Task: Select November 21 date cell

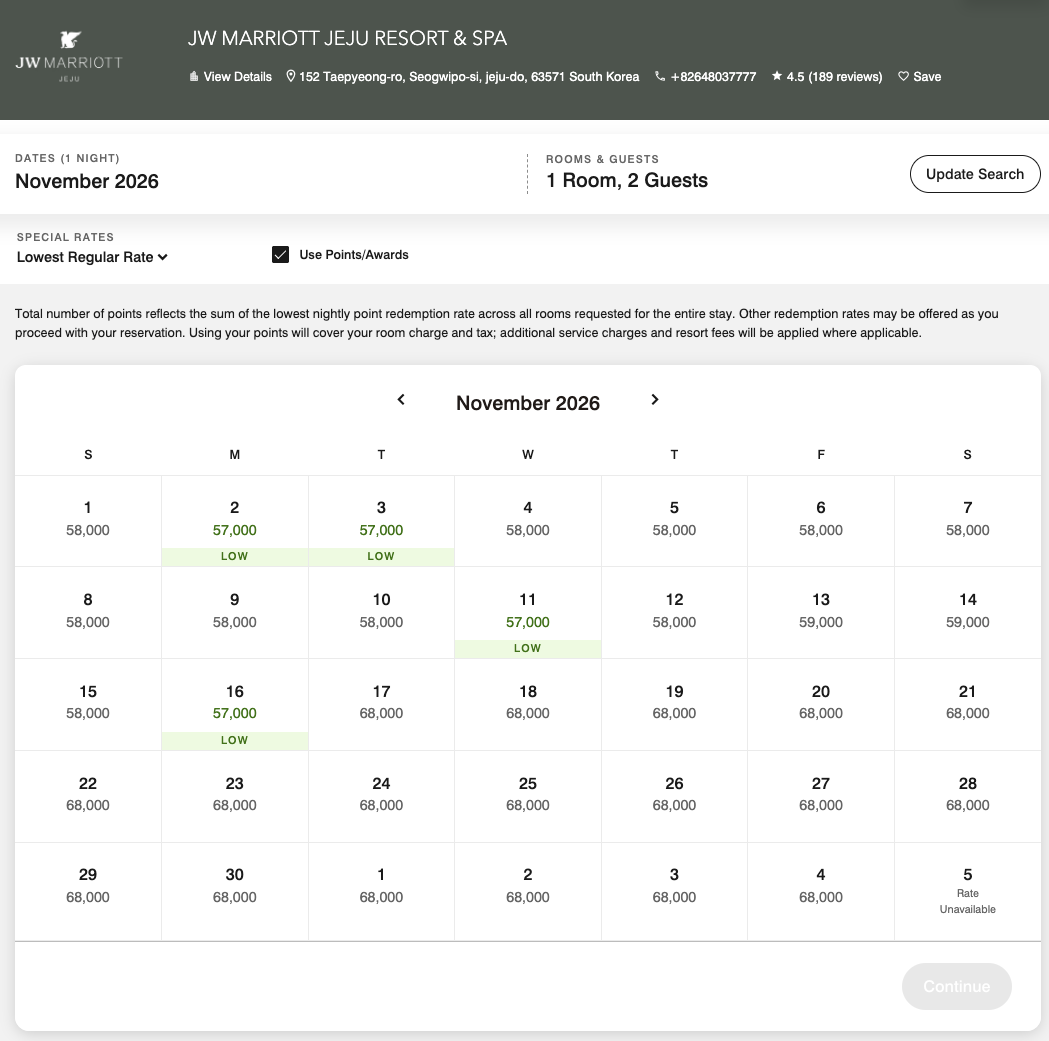Action: (x=967, y=704)
